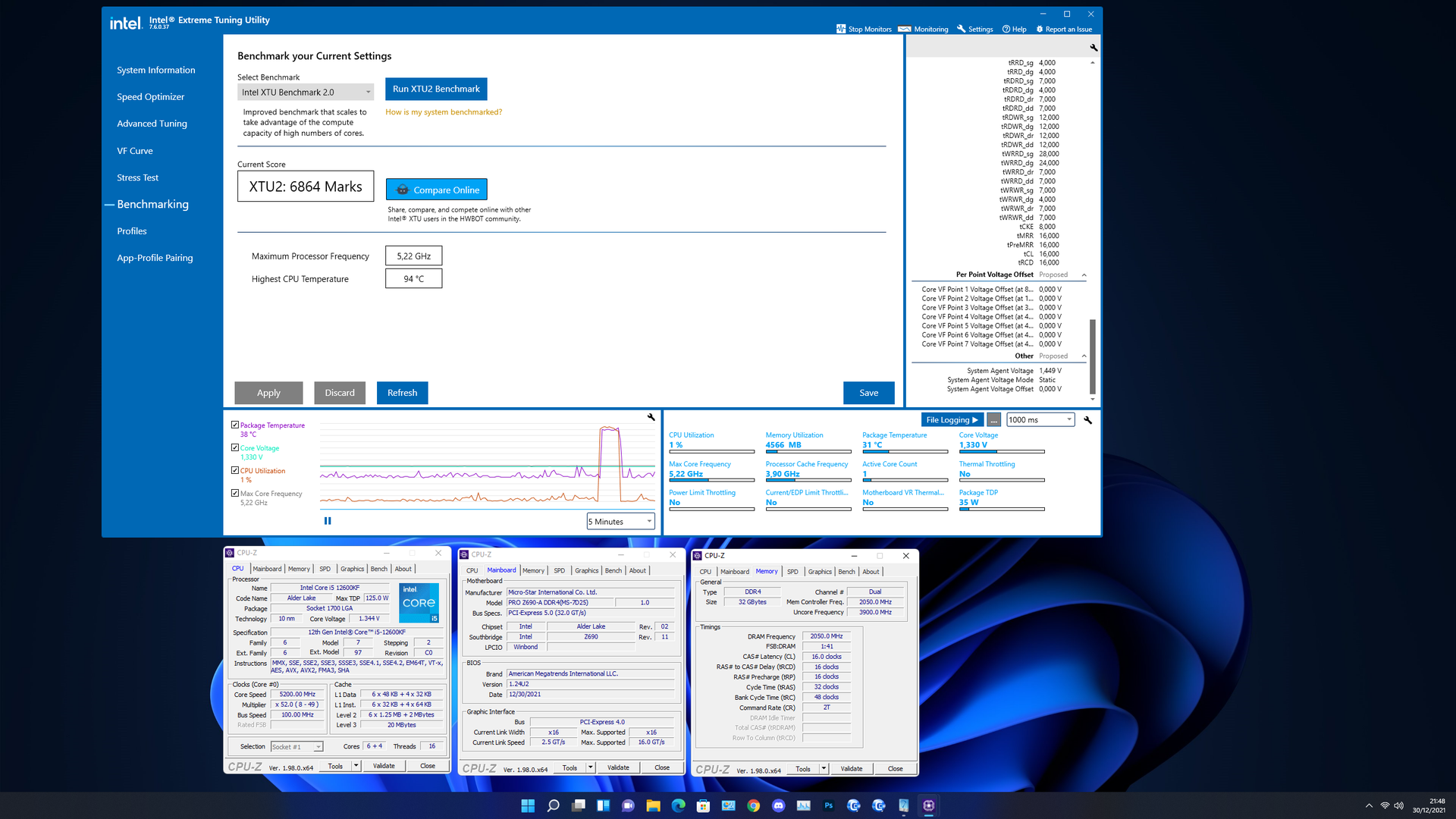Click the Discard button
This screenshot has height=819, width=1456.
[340, 393]
